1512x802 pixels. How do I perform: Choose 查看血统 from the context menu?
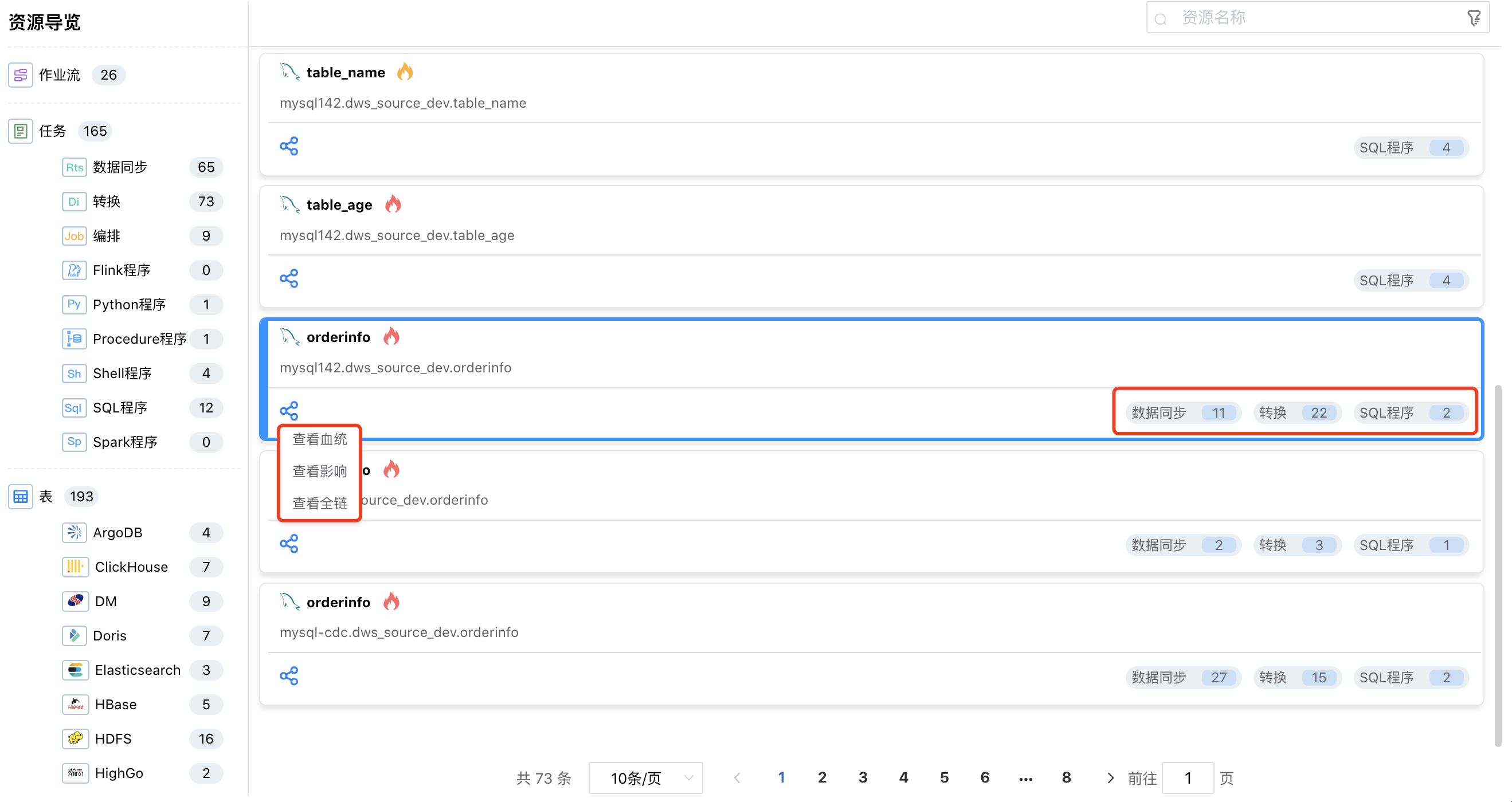[x=319, y=439]
